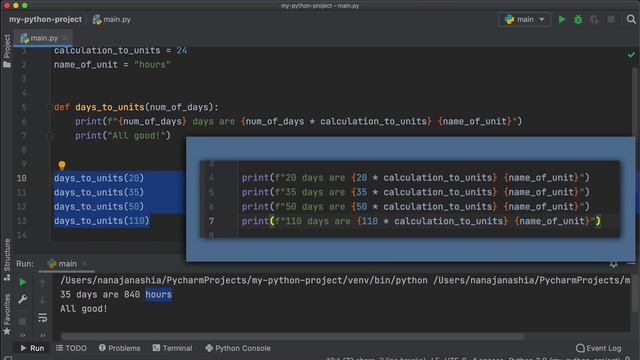This screenshot has height=360, width=640.
Task: Click the green inspection checkmark
Action: (631, 55)
